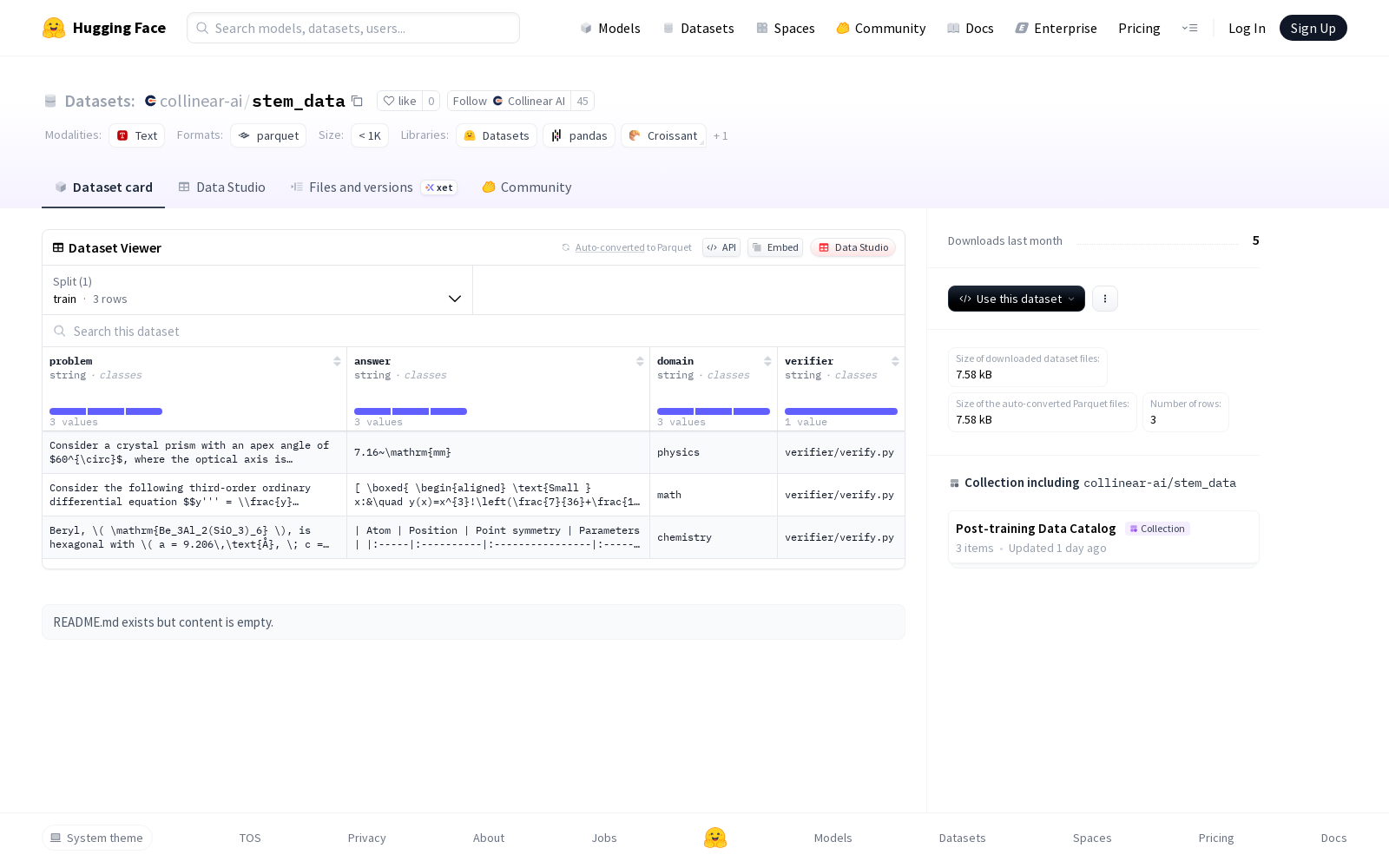Toggle the System theme selector

click(x=97, y=838)
